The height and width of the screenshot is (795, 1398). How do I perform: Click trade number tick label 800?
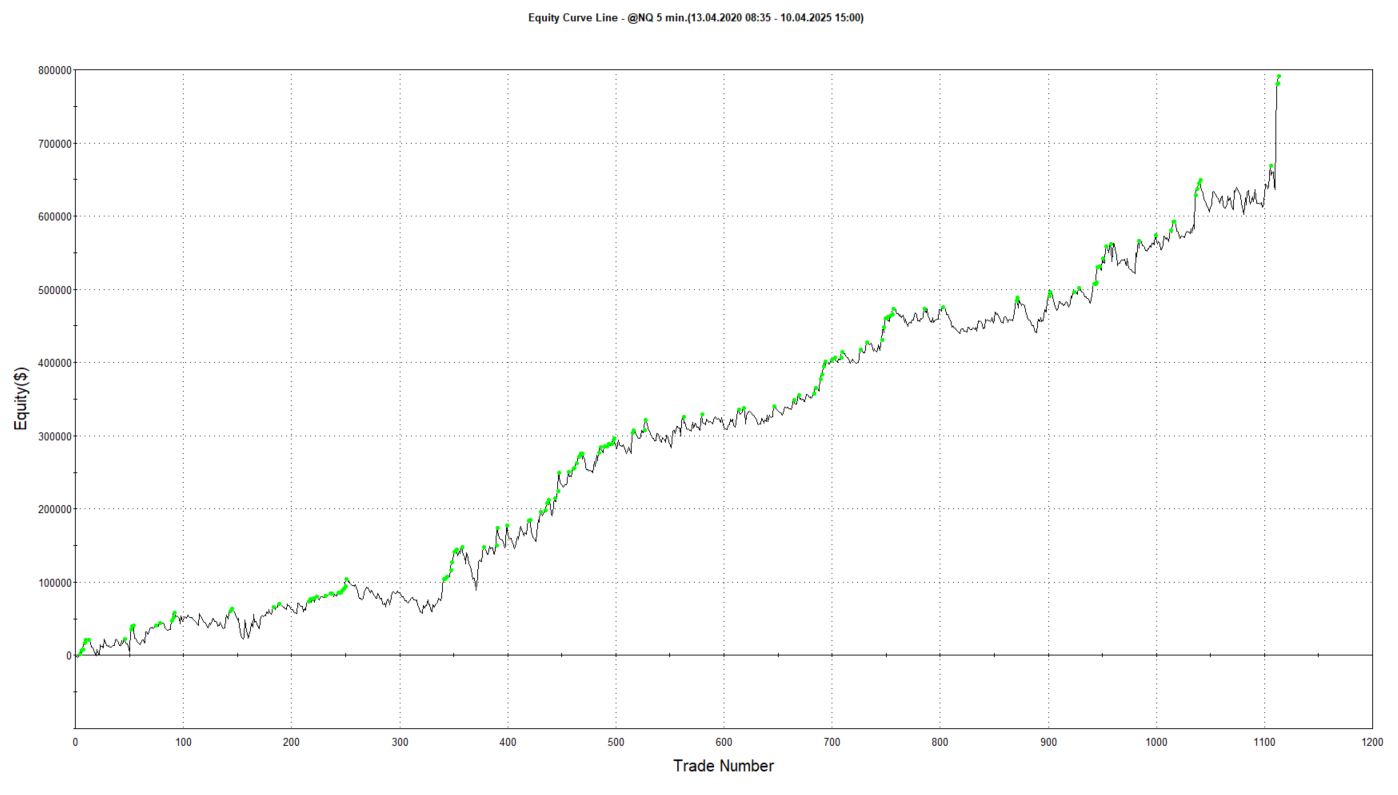tap(939, 743)
